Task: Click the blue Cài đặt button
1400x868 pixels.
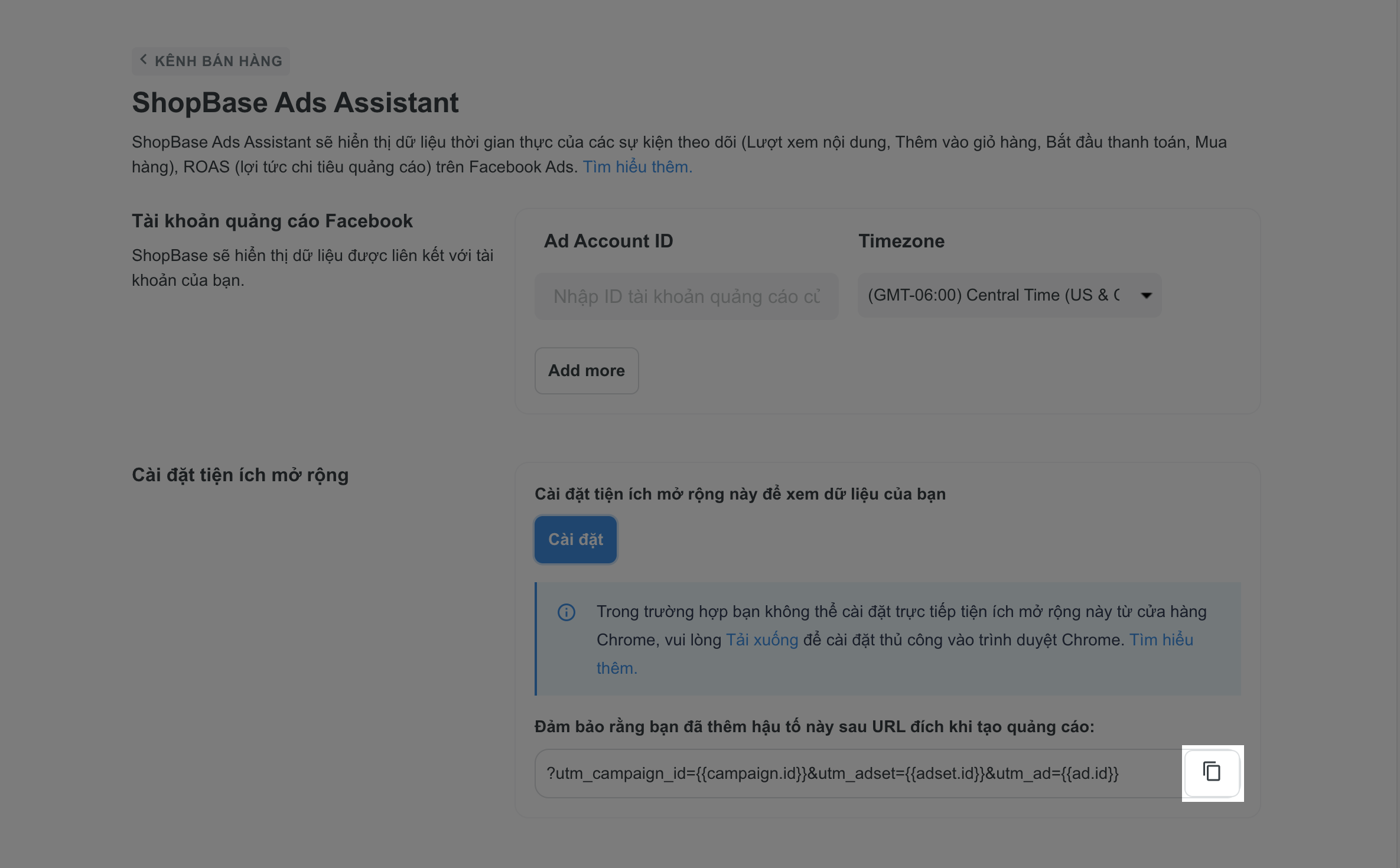Action: [576, 539]
